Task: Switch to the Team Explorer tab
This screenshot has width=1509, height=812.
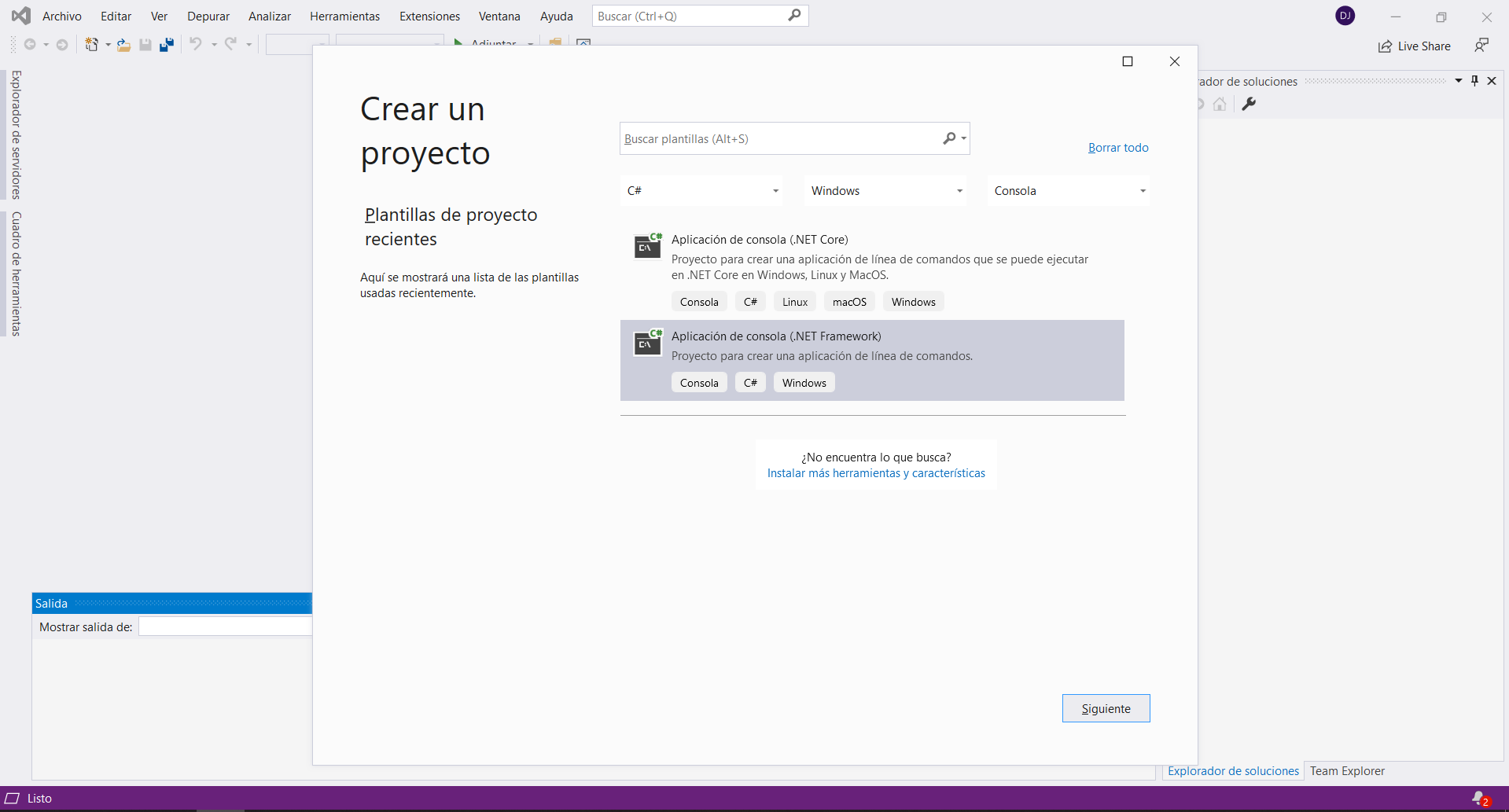Action: tap(1346, 771)
